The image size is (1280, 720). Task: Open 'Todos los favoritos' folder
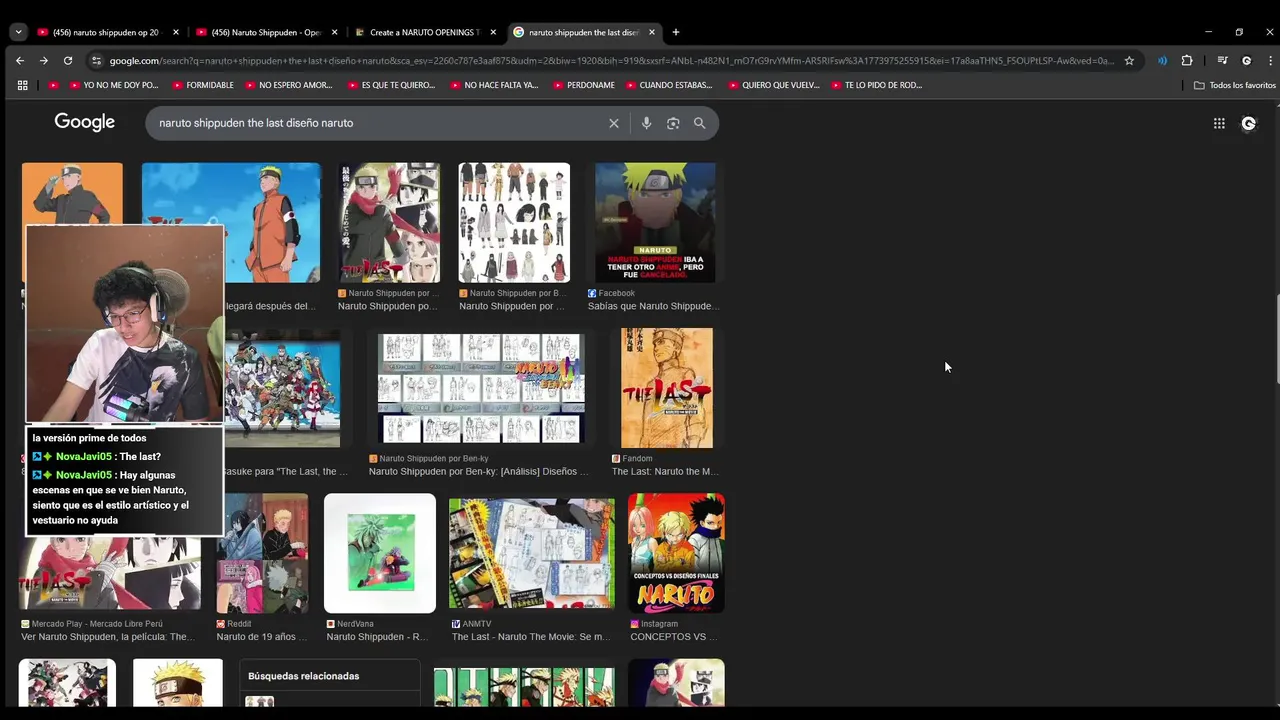coord(1235,85)
